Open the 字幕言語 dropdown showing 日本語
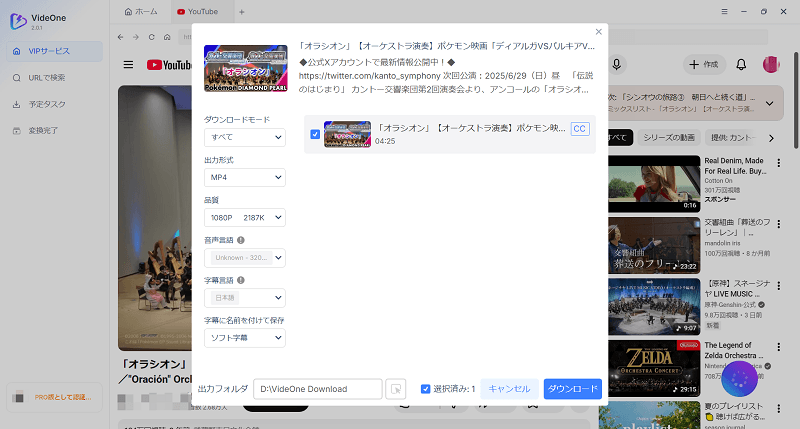Viewport: 800px width, 429px height. click(x=245, y=298)
